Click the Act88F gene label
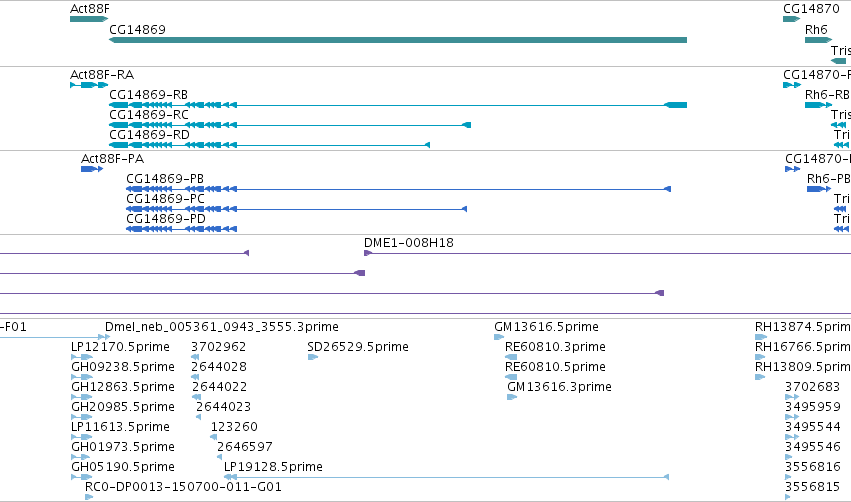Viewport: 851px width, 502px height. (x=90, y=9)
